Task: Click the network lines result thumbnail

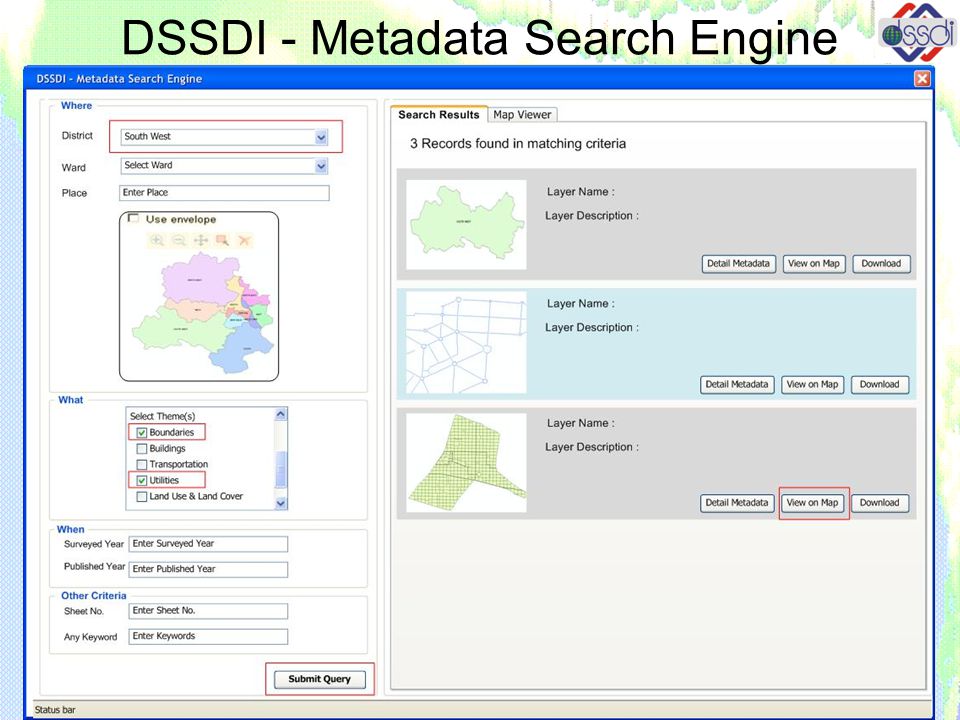Action: point(467,342)
